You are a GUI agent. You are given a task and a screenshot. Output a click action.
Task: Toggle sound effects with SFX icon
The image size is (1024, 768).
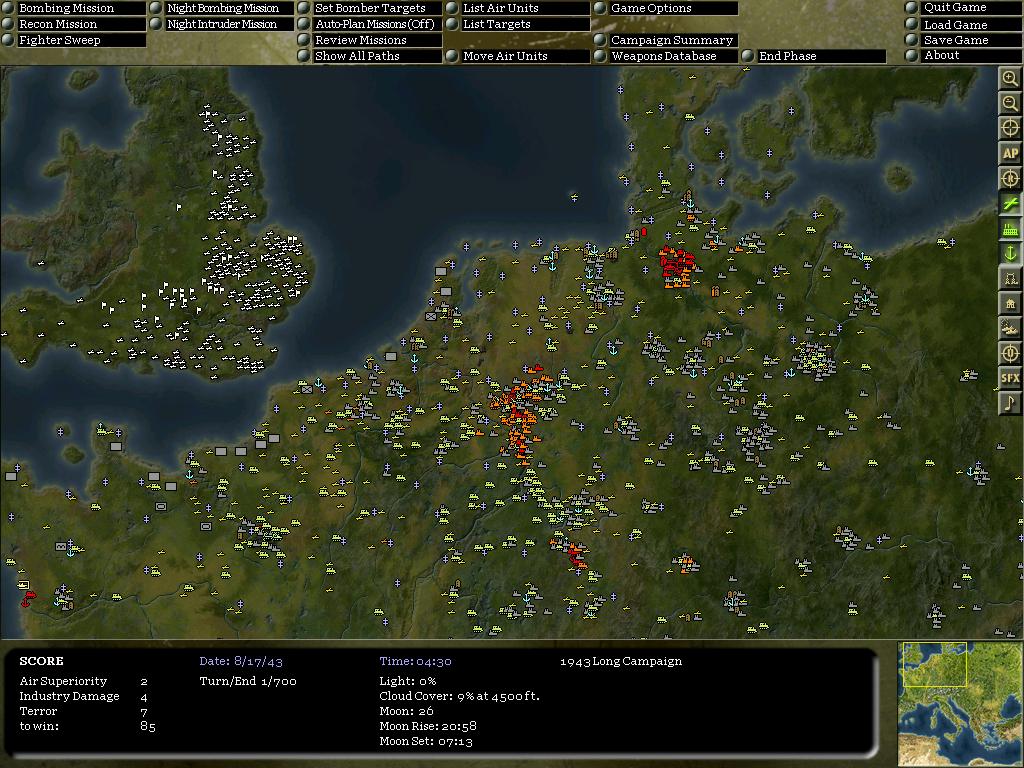click(x=1010, y=377)
